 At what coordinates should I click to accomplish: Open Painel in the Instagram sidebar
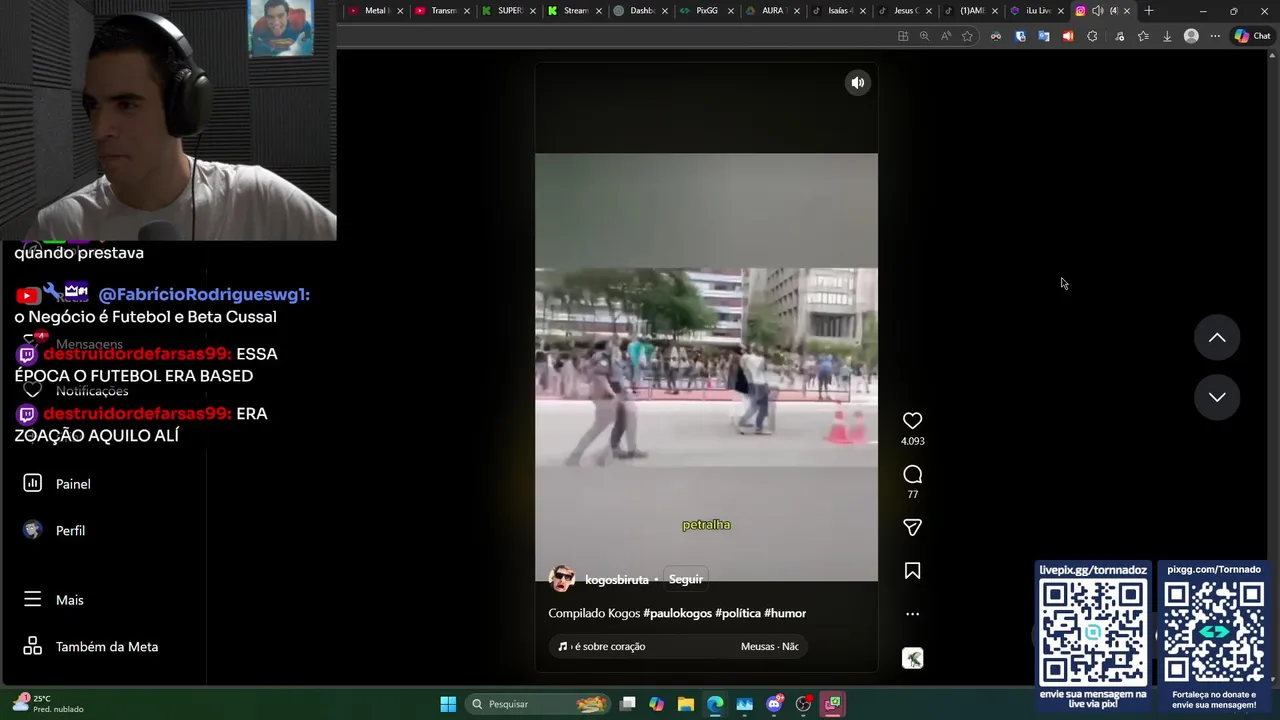[58, 484]
